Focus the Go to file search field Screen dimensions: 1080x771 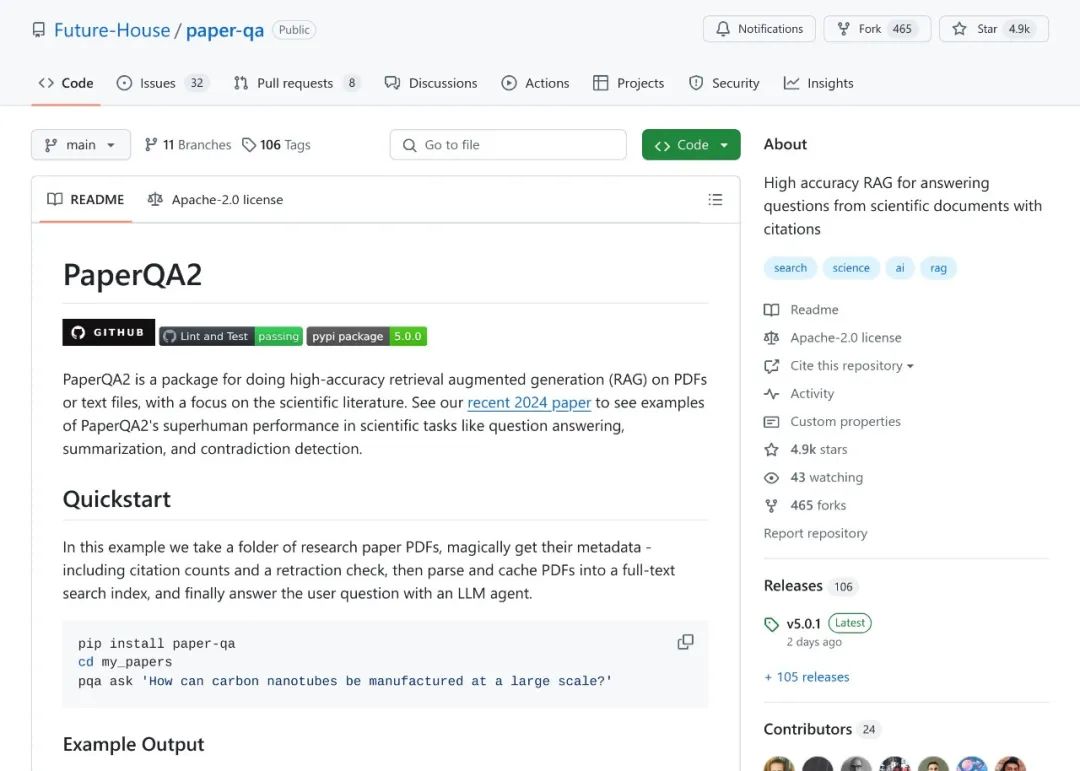[x=508, y=145]
